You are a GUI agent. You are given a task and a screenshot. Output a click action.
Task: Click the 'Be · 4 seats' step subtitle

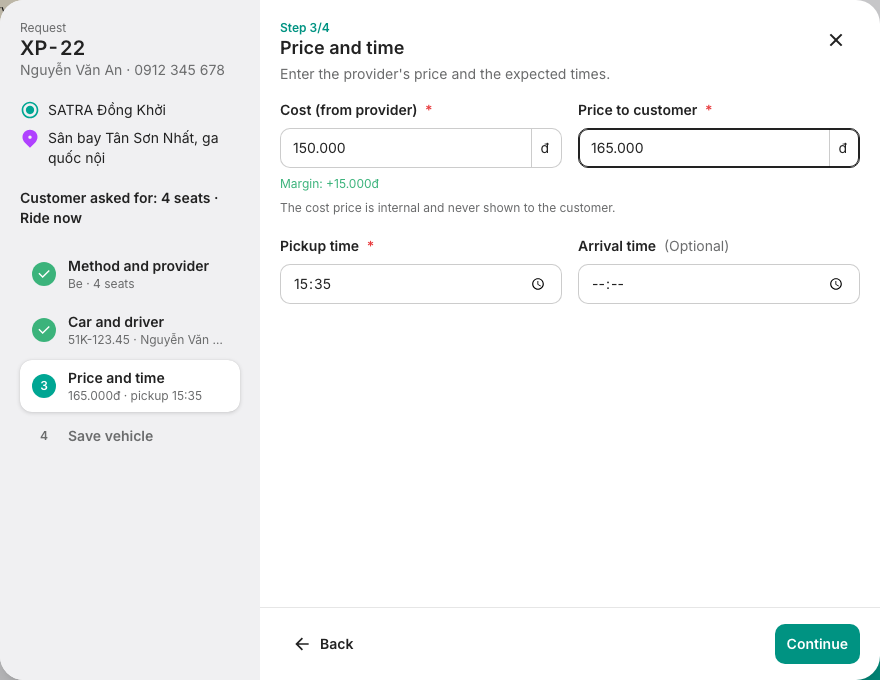coord(101,284)
